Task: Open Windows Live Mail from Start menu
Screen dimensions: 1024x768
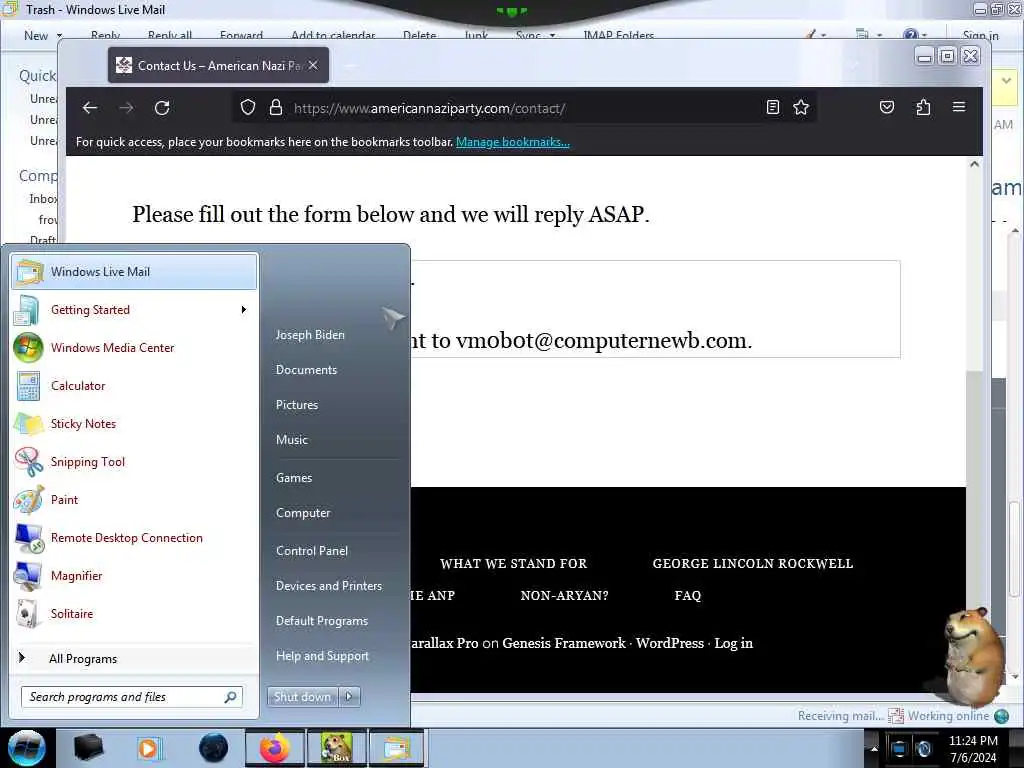Action: pyautogui.click(x=134, y=272)
